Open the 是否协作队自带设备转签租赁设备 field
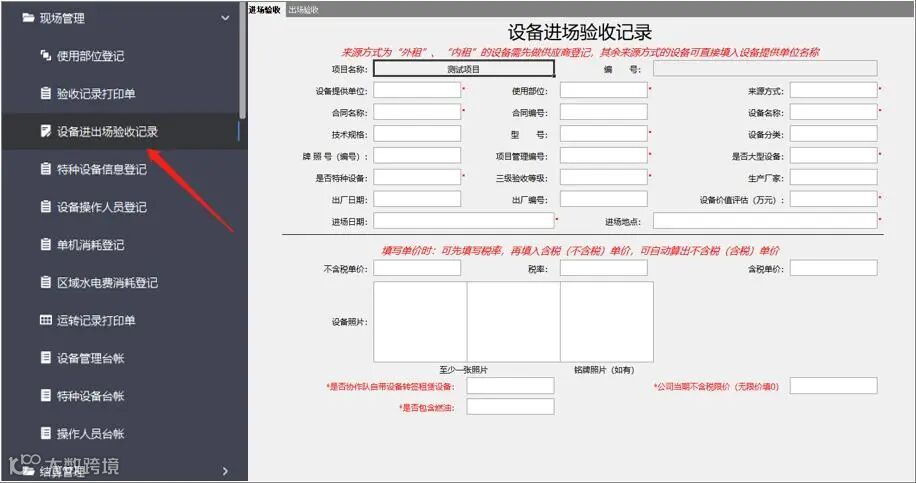The image size is (916, 483). click(x=510, y=385)
